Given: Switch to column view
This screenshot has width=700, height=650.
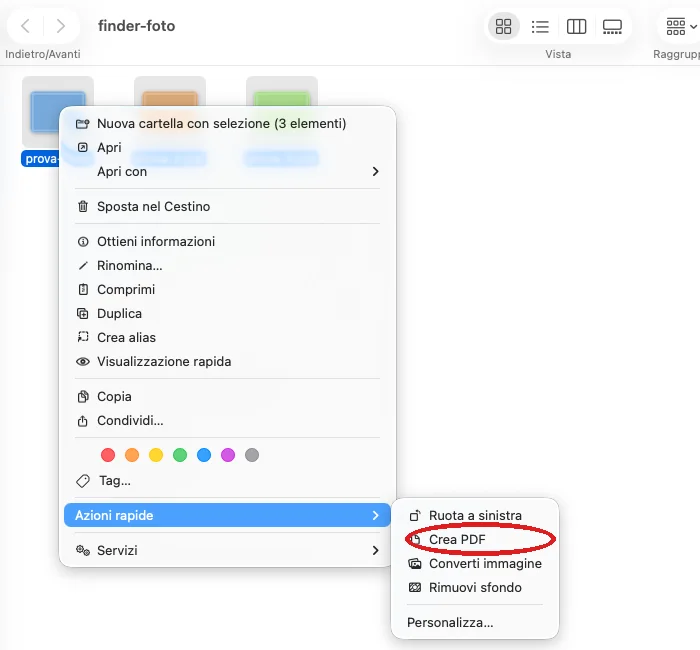Looking at the screenshot, I should point(576,26).
